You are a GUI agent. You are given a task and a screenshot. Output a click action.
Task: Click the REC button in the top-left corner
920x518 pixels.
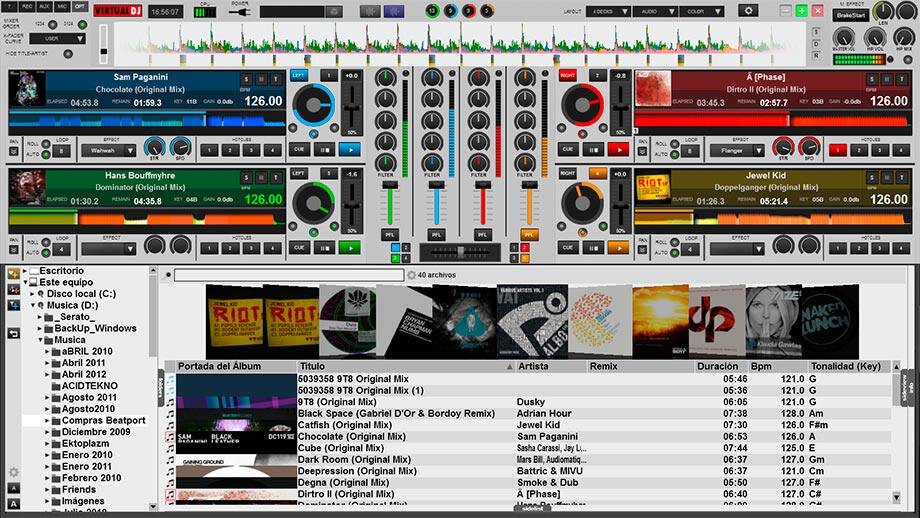(27, 6)
